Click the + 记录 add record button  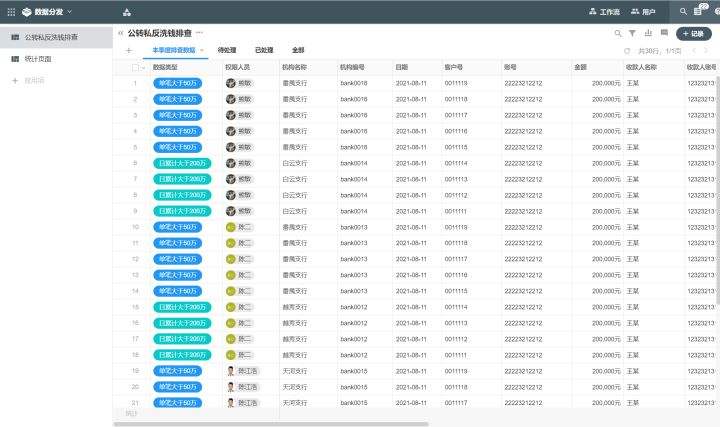[694, 33]
